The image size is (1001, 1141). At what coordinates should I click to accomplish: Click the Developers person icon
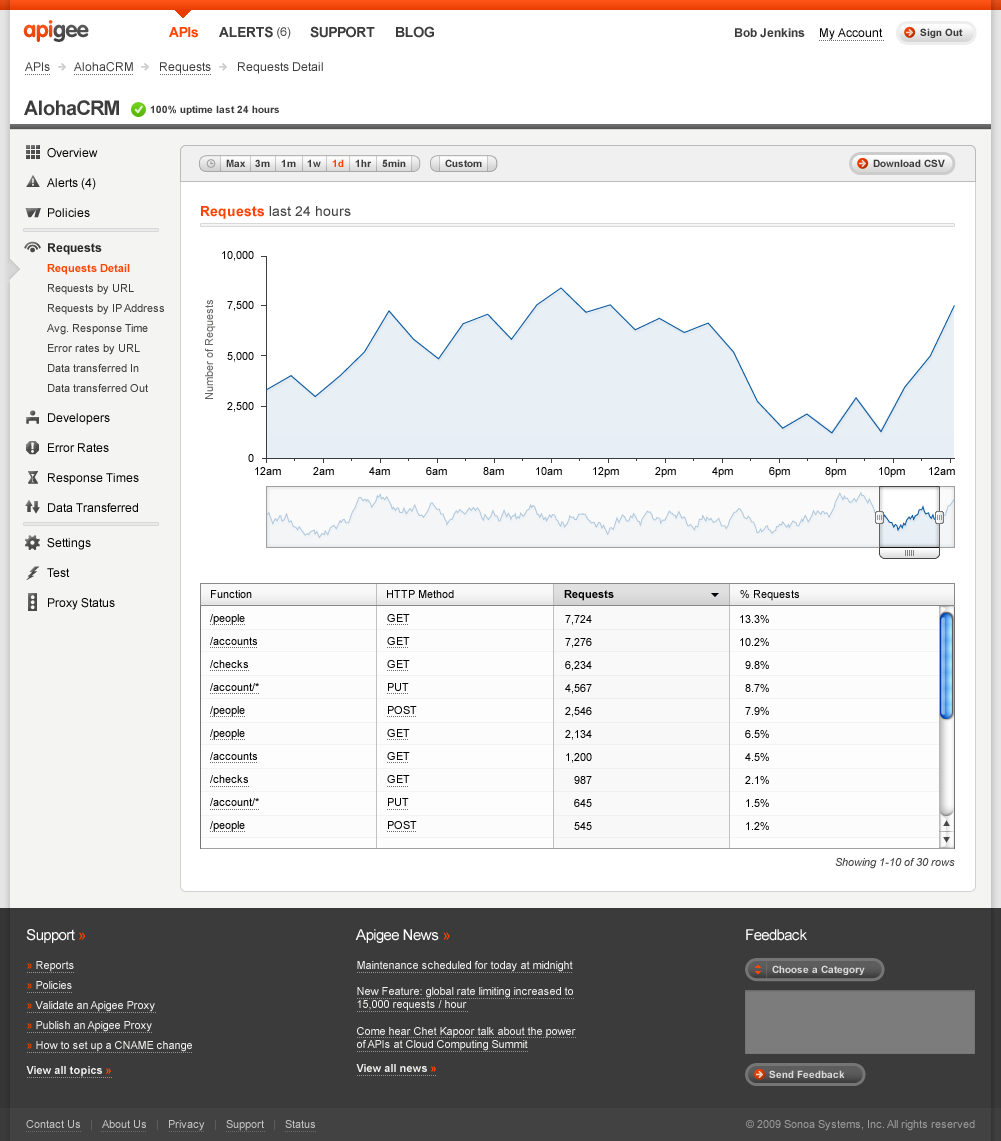pos(33,418)
